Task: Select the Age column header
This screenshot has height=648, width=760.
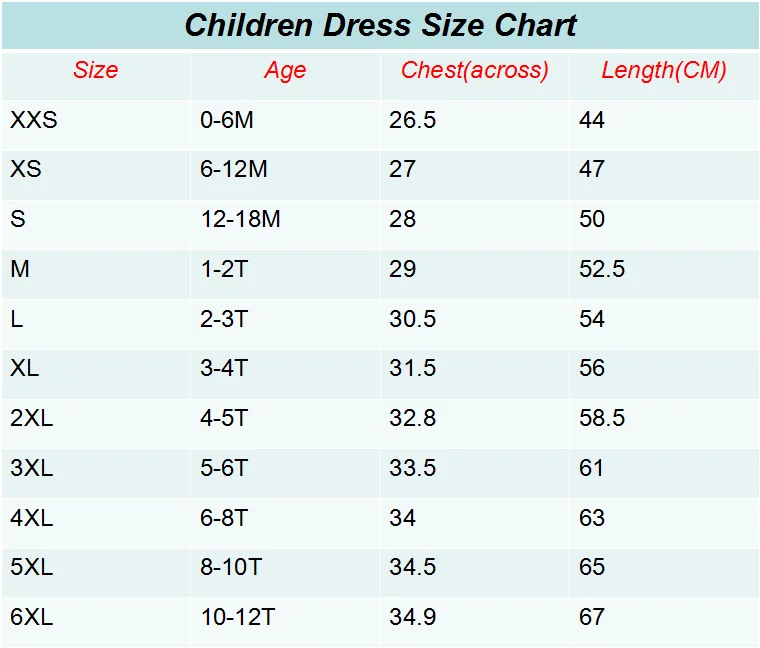Action: [x=285, y=71]
